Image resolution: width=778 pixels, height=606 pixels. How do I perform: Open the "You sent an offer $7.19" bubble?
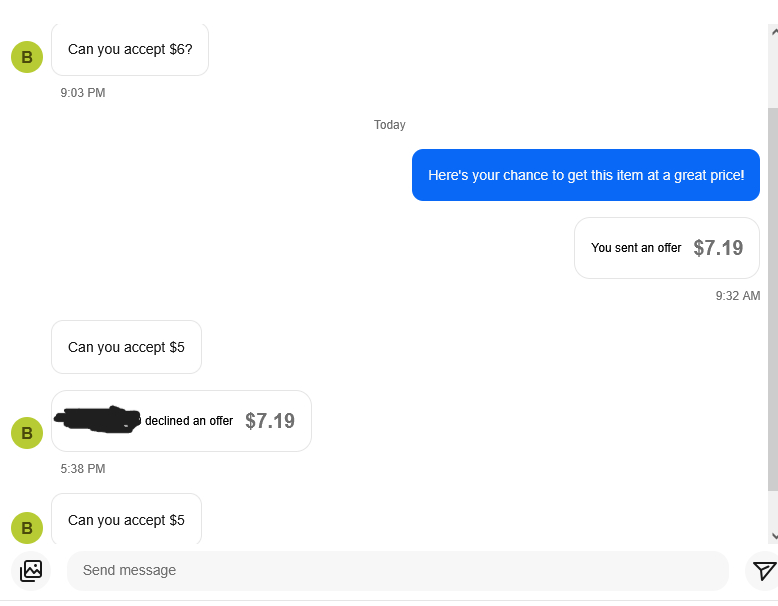tap(667, 248)
